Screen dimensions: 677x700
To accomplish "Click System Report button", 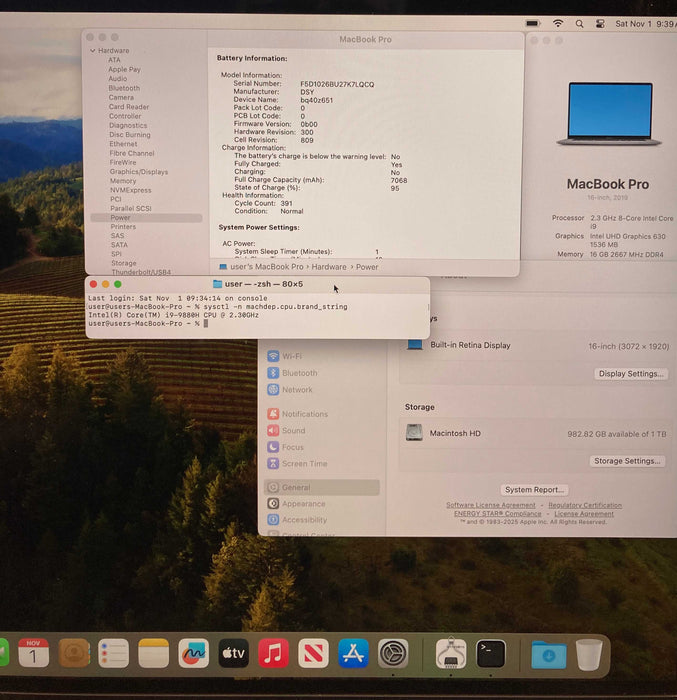I will [x=534, y=490].
